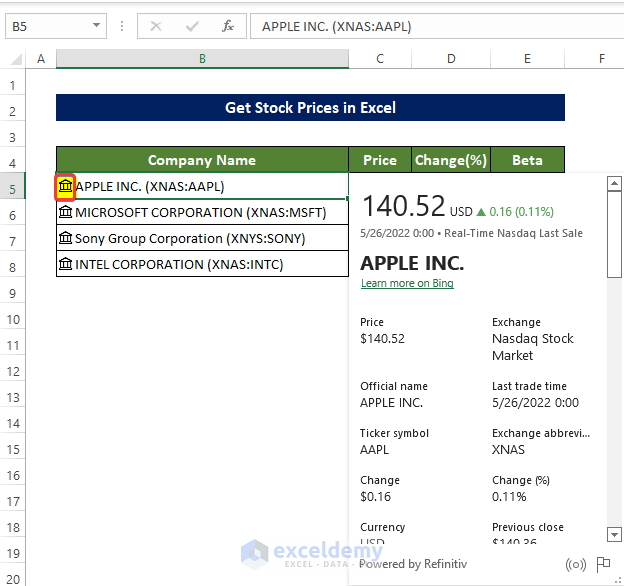Screen dimensions: 624x586
Task: Click the Insert Function fx icon
Action: [x=228, y=26]
